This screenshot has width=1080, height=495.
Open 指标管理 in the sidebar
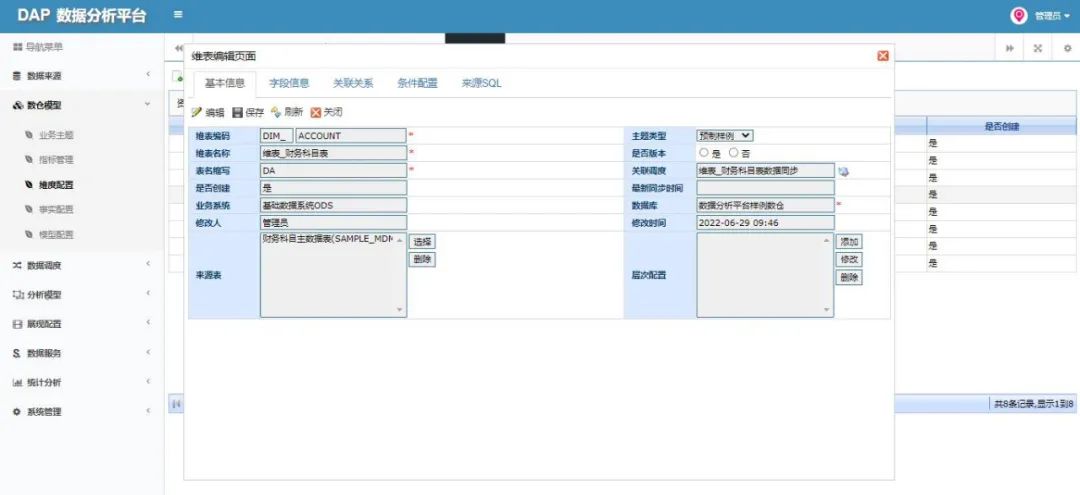click(x=56, y=160)
